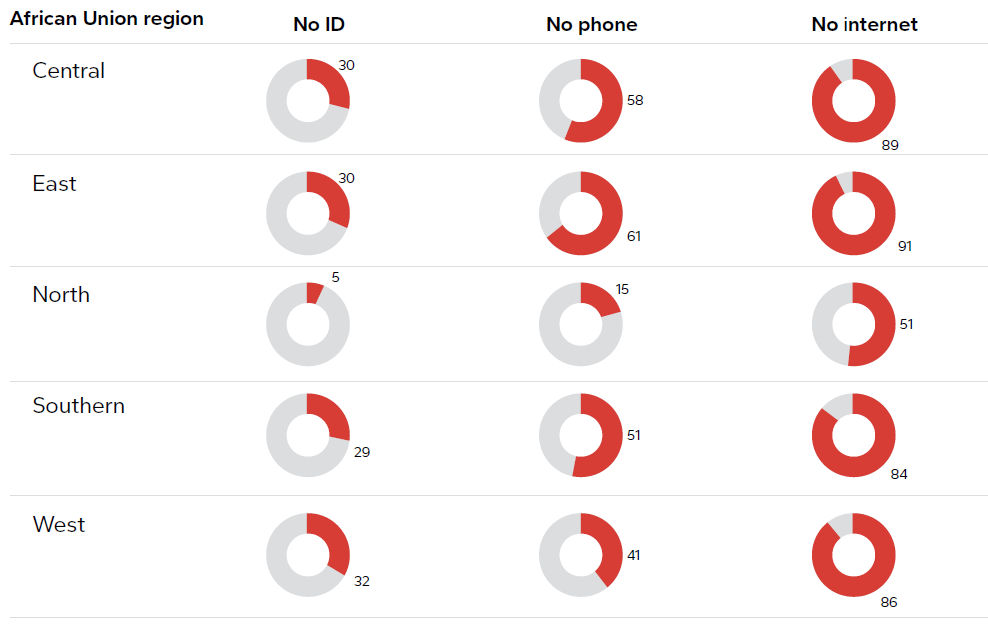This screenshot has width=988, height=624.
Task: Click the Southern region No ID donut chart
Action: [308, 435]
